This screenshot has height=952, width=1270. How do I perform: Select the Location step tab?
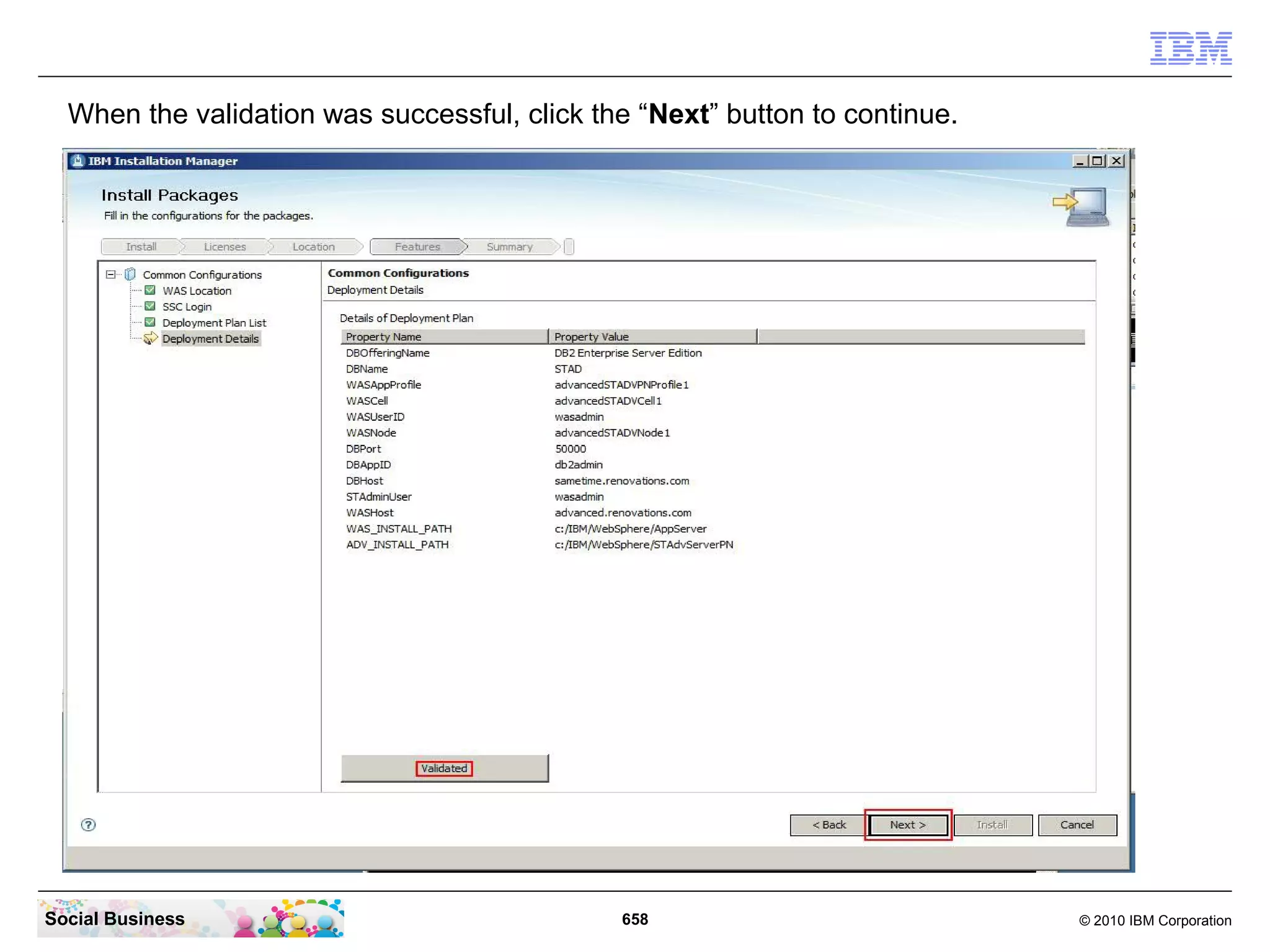pyautogui.click(x=314, y=247)
